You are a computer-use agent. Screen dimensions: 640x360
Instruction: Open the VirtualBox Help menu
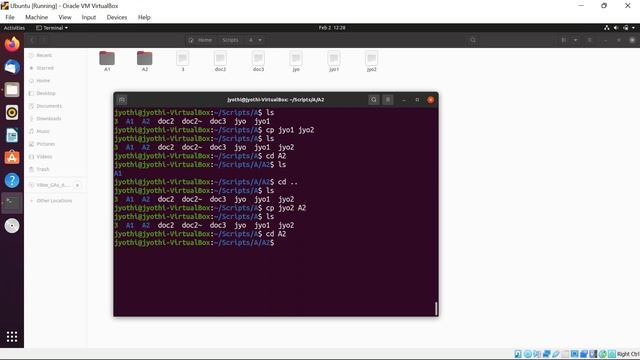point(144,17)
